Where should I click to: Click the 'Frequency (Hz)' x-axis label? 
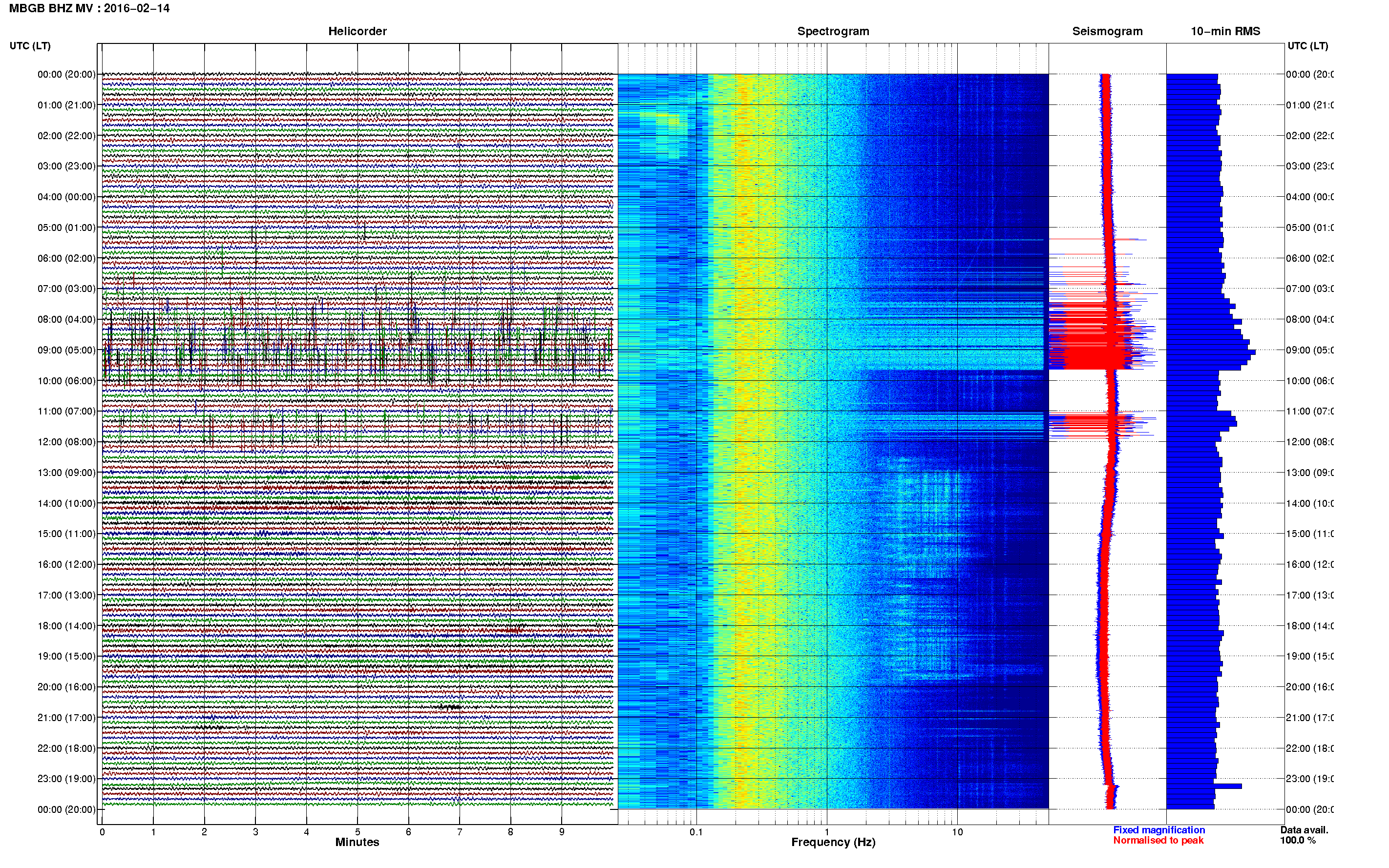click(833, 843)
